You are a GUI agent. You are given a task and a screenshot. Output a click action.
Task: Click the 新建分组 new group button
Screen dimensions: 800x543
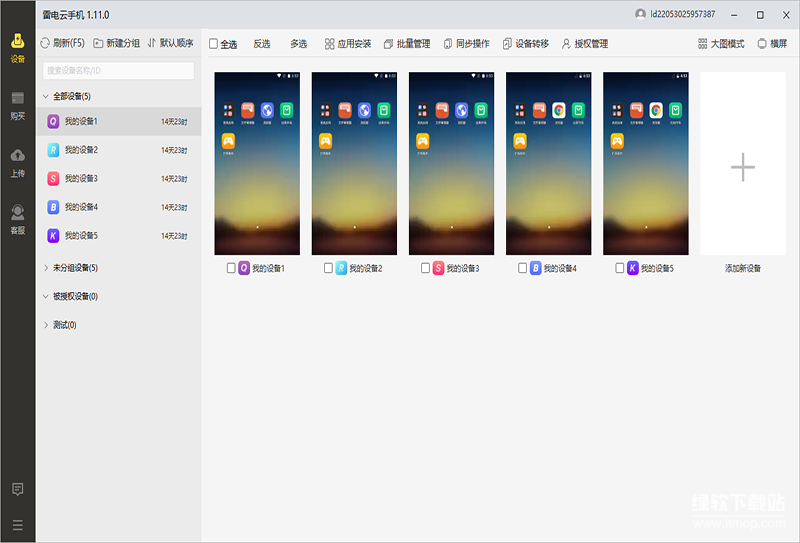click(116, 44)
